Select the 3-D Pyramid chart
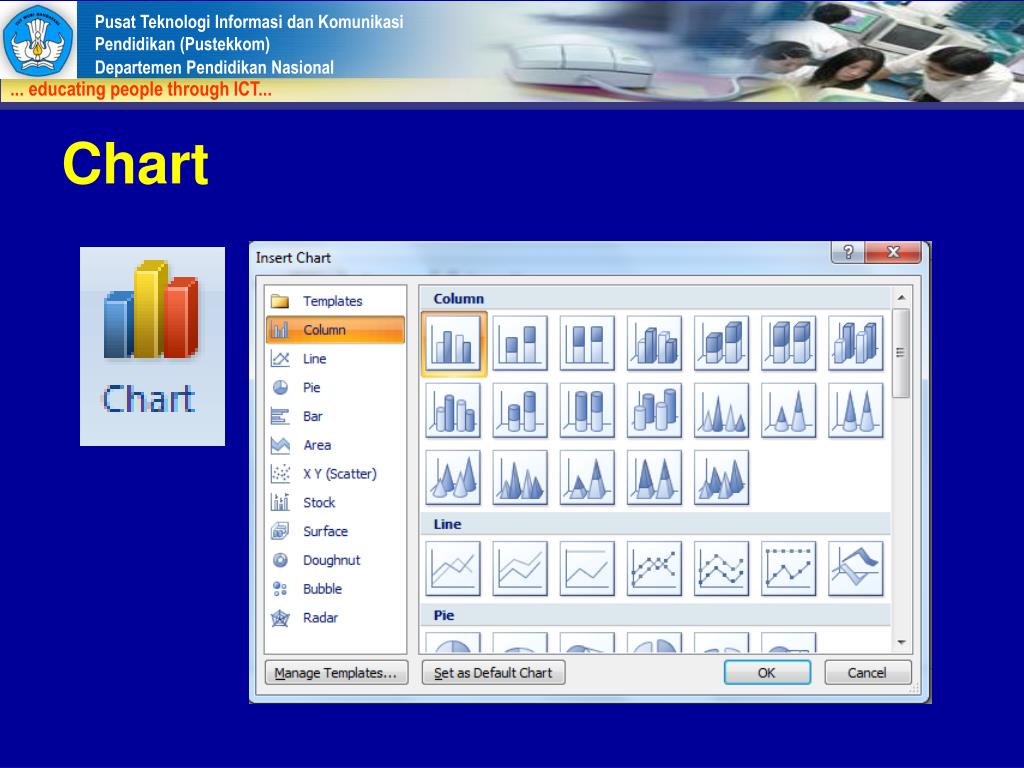Viewport: 1024px width, 768px height. [722, 478]
